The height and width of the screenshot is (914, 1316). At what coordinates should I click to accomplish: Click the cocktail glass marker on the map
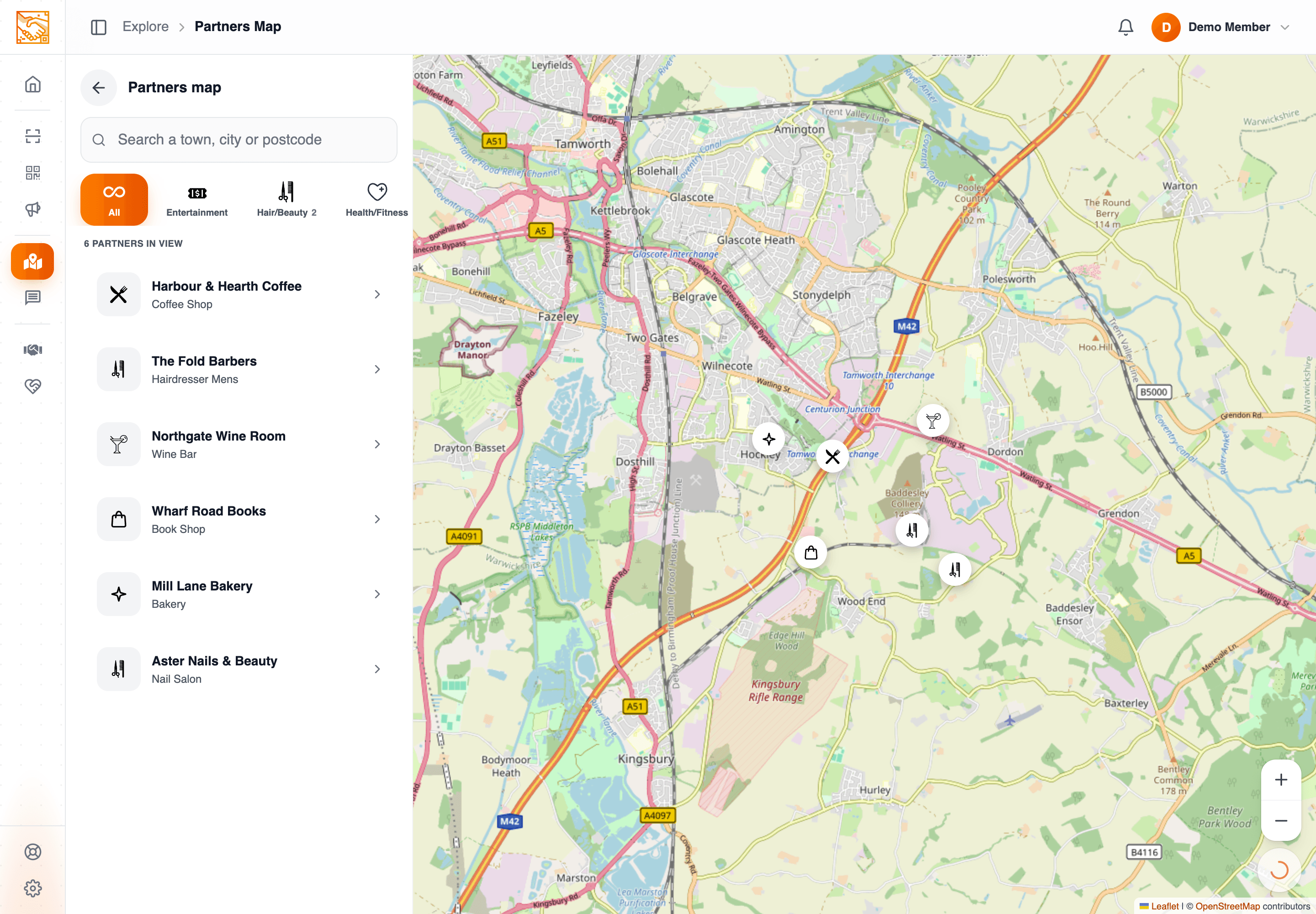tap(933, 420)
